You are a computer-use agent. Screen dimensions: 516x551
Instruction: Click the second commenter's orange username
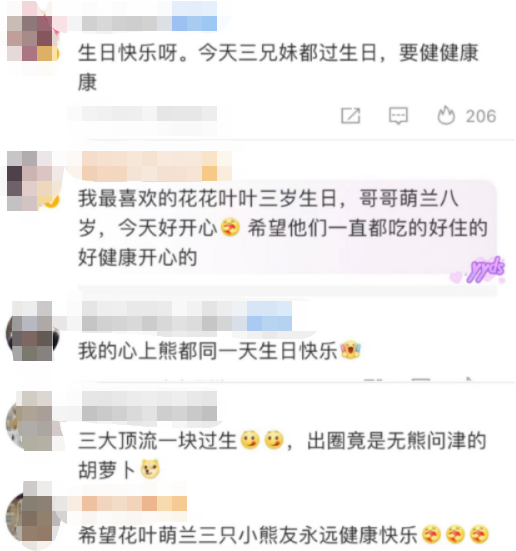point(157,166)
